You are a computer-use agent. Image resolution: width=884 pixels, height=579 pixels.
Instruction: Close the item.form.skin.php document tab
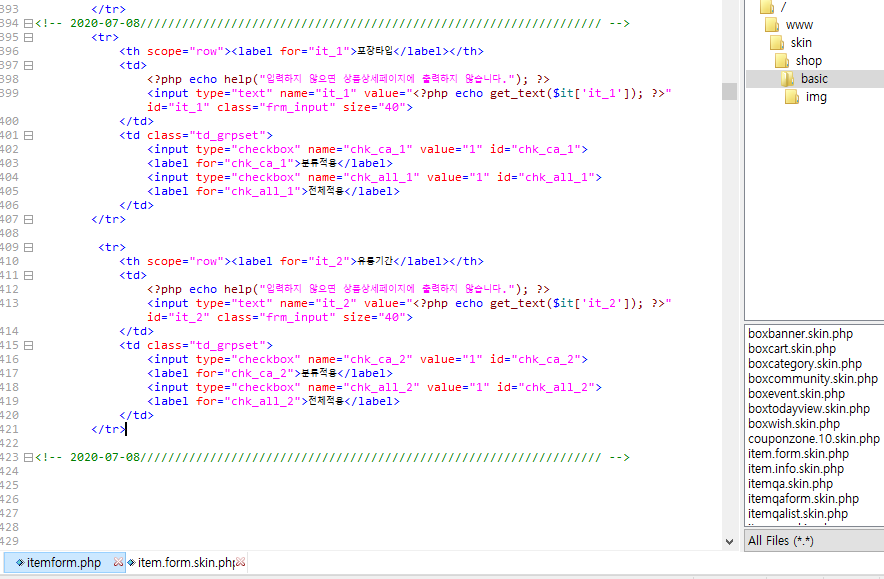[x=240, y=563]
